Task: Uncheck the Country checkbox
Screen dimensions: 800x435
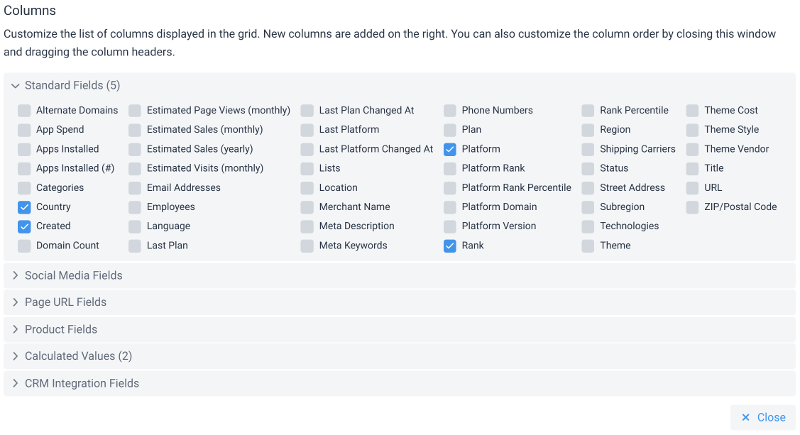Action: (x=24, y=207)
